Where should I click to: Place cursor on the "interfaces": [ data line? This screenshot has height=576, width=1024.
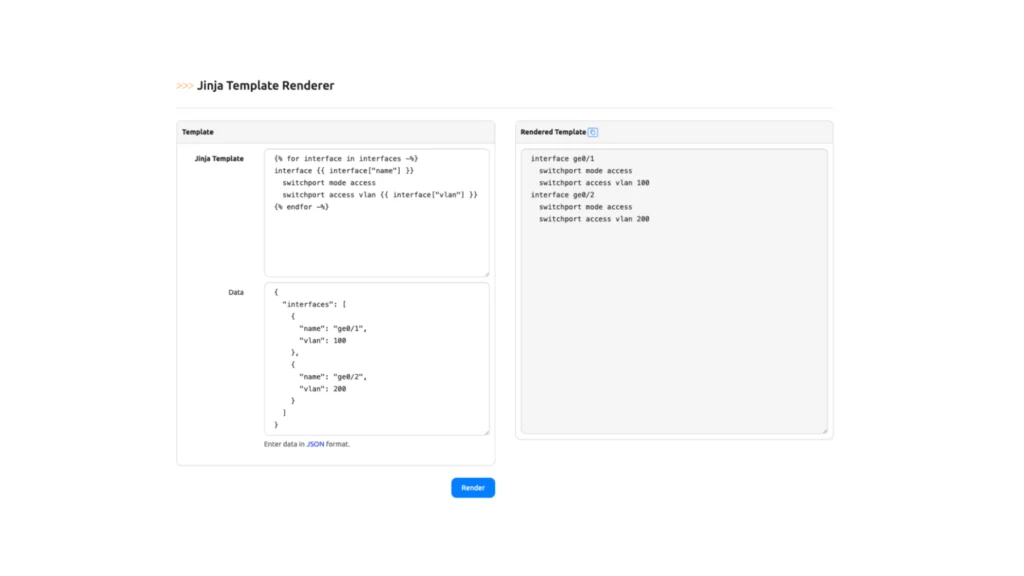click(x=314, y=304)
